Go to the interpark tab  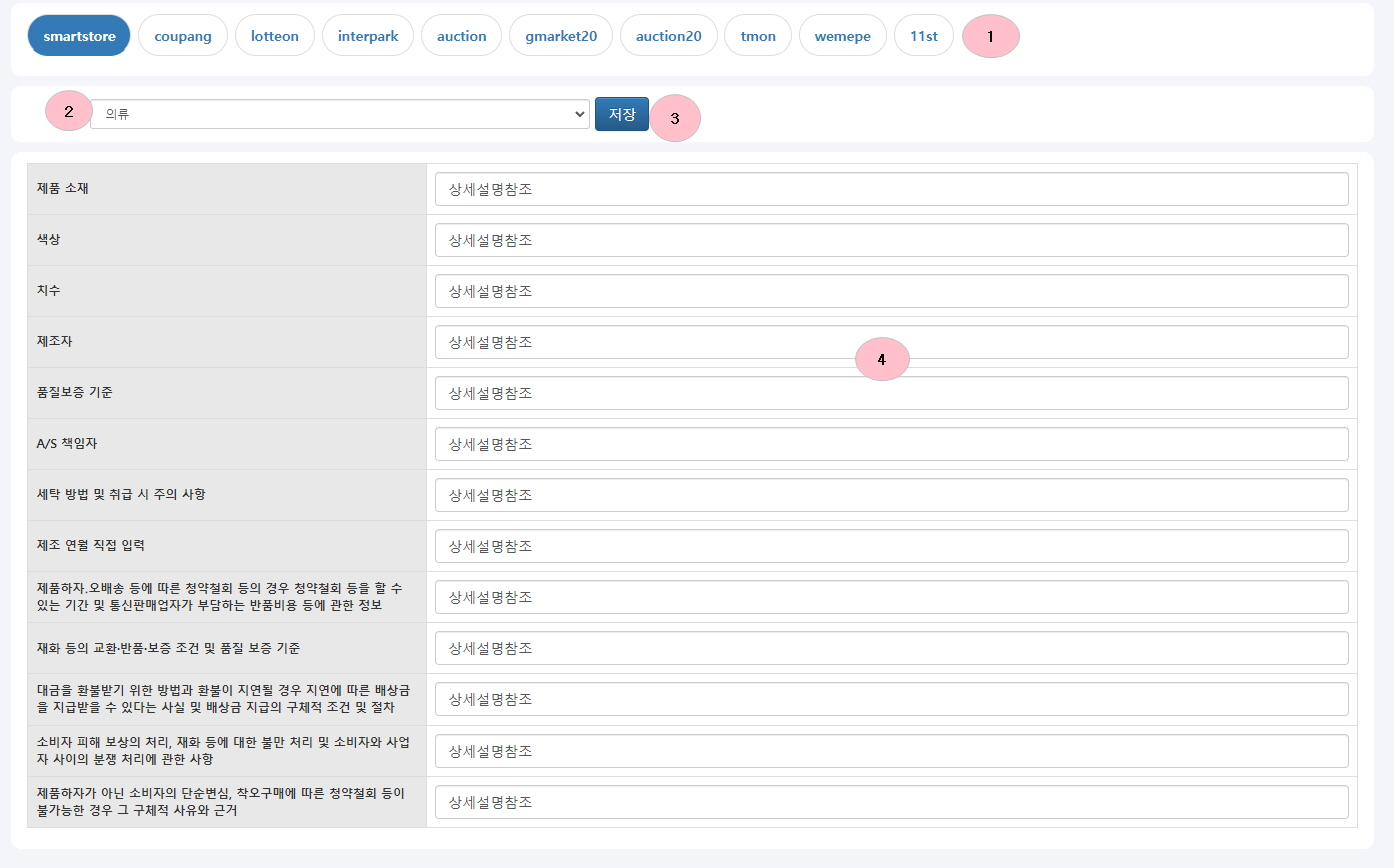click(x=368, y=36)
